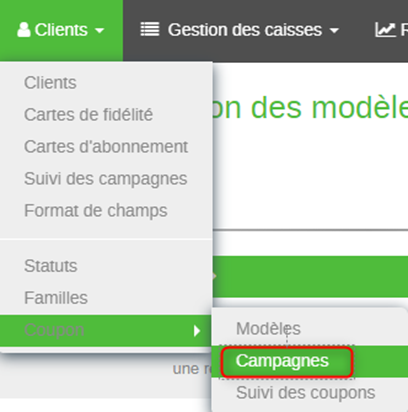Expand the Coupon submenu arrow

point(197,331)
